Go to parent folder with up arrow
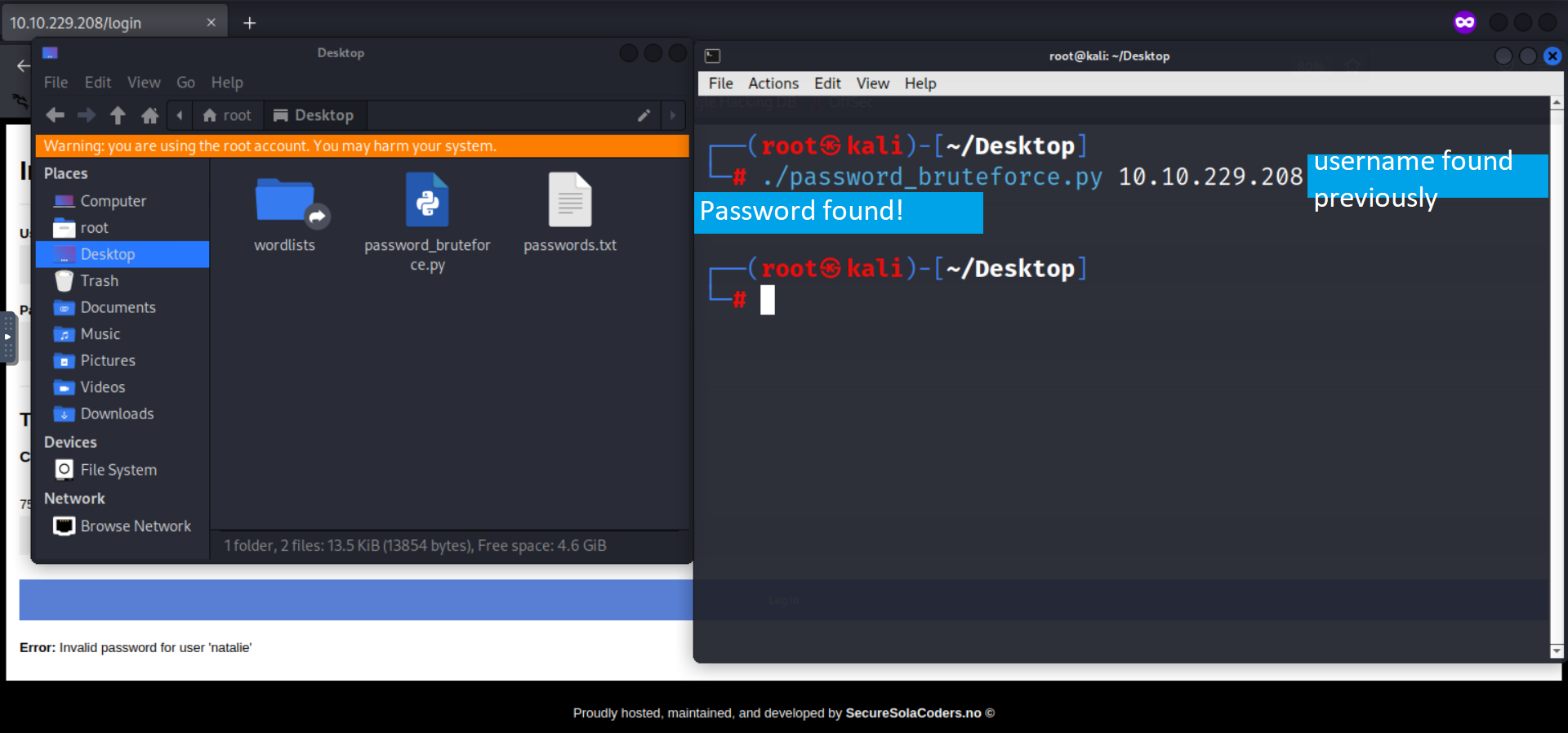This screenshot has width=1568, height=733. click(x=118, y=115)
